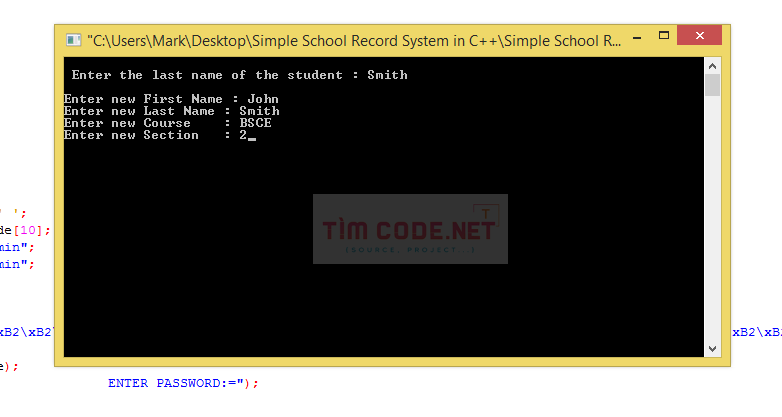Click the "Enter new Course : BSCE" line
Image resolution: width=782 pixels, height=417 pixels.
click(x=168, y=123)
